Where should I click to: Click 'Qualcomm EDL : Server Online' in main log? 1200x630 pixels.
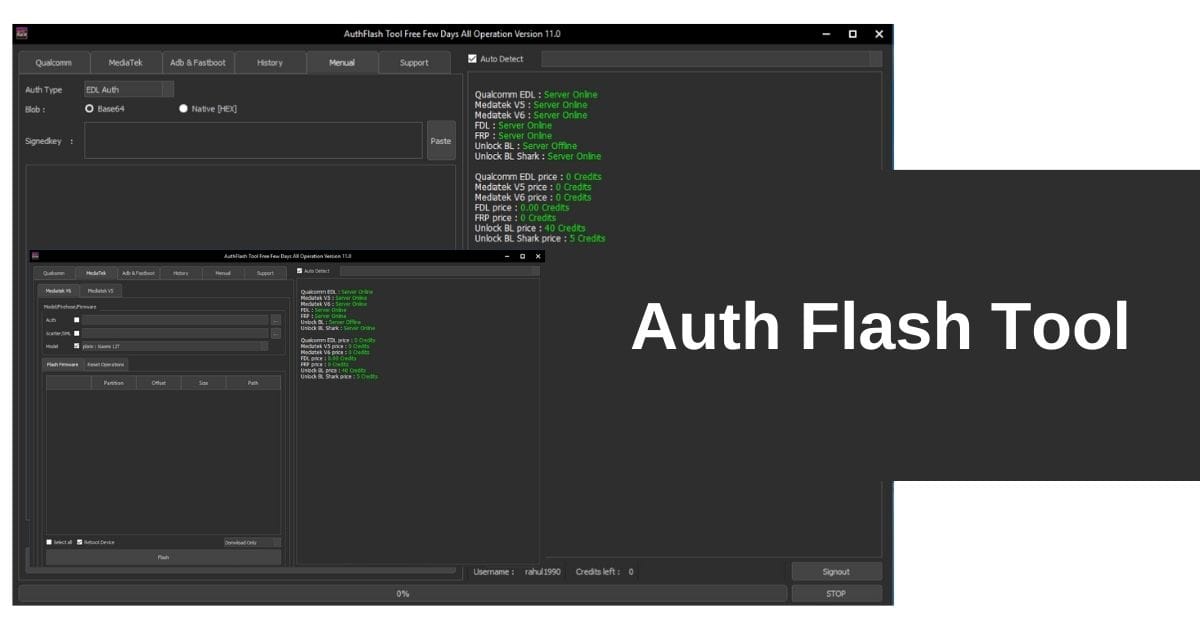click(536, 95)
